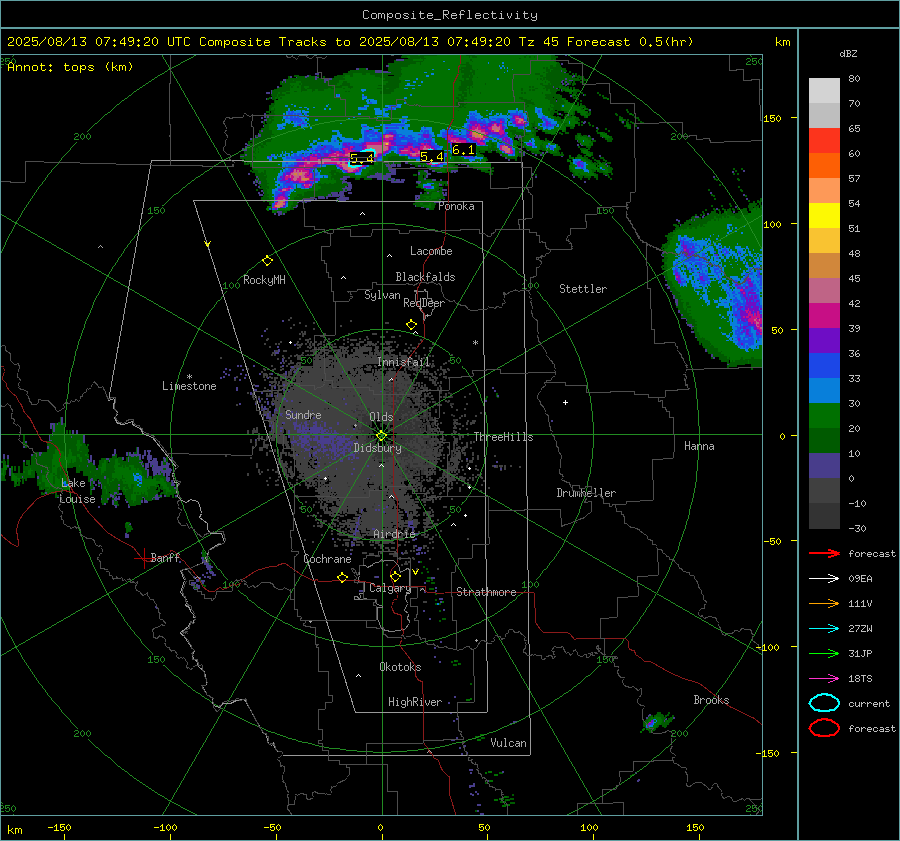
Task: Click the Sylvan town label
Action: [382, 295]
